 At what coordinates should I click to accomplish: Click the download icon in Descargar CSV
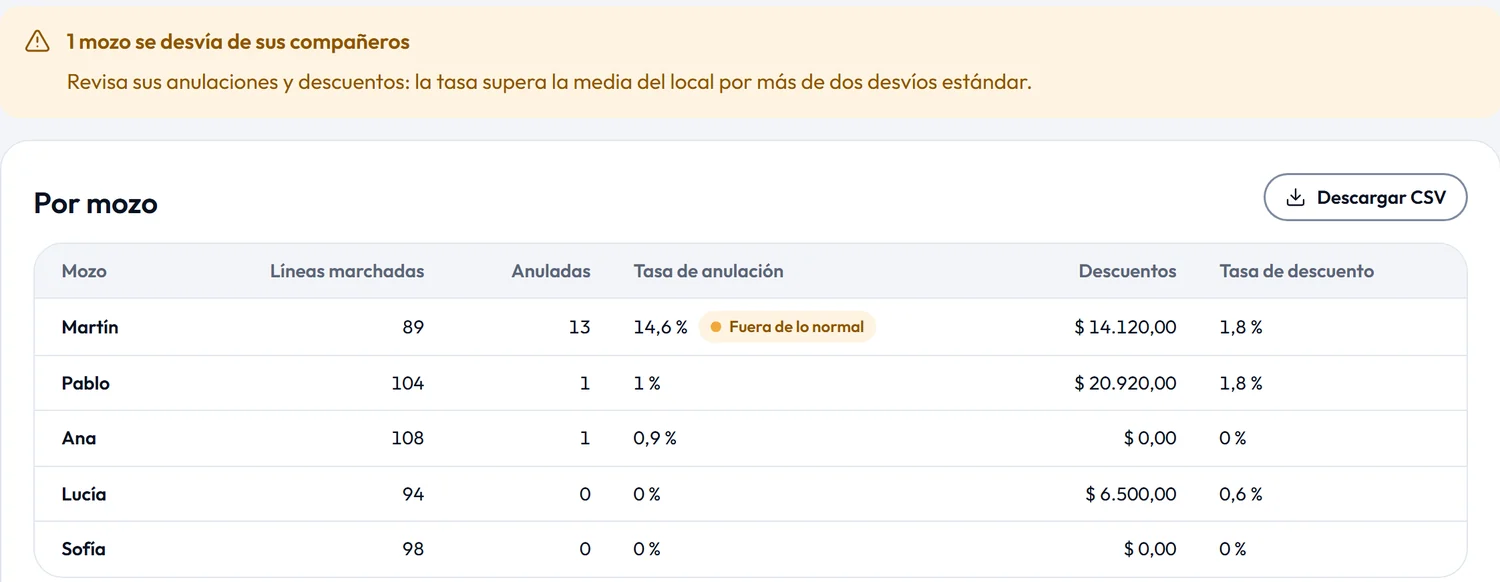(x=1295, y=198)
